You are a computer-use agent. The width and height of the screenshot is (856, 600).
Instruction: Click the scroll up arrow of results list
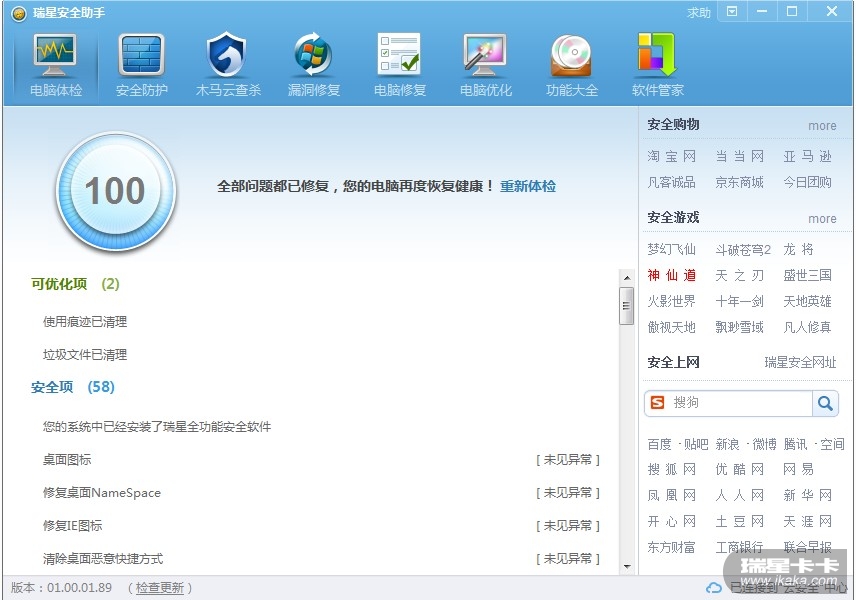(627, 278)
